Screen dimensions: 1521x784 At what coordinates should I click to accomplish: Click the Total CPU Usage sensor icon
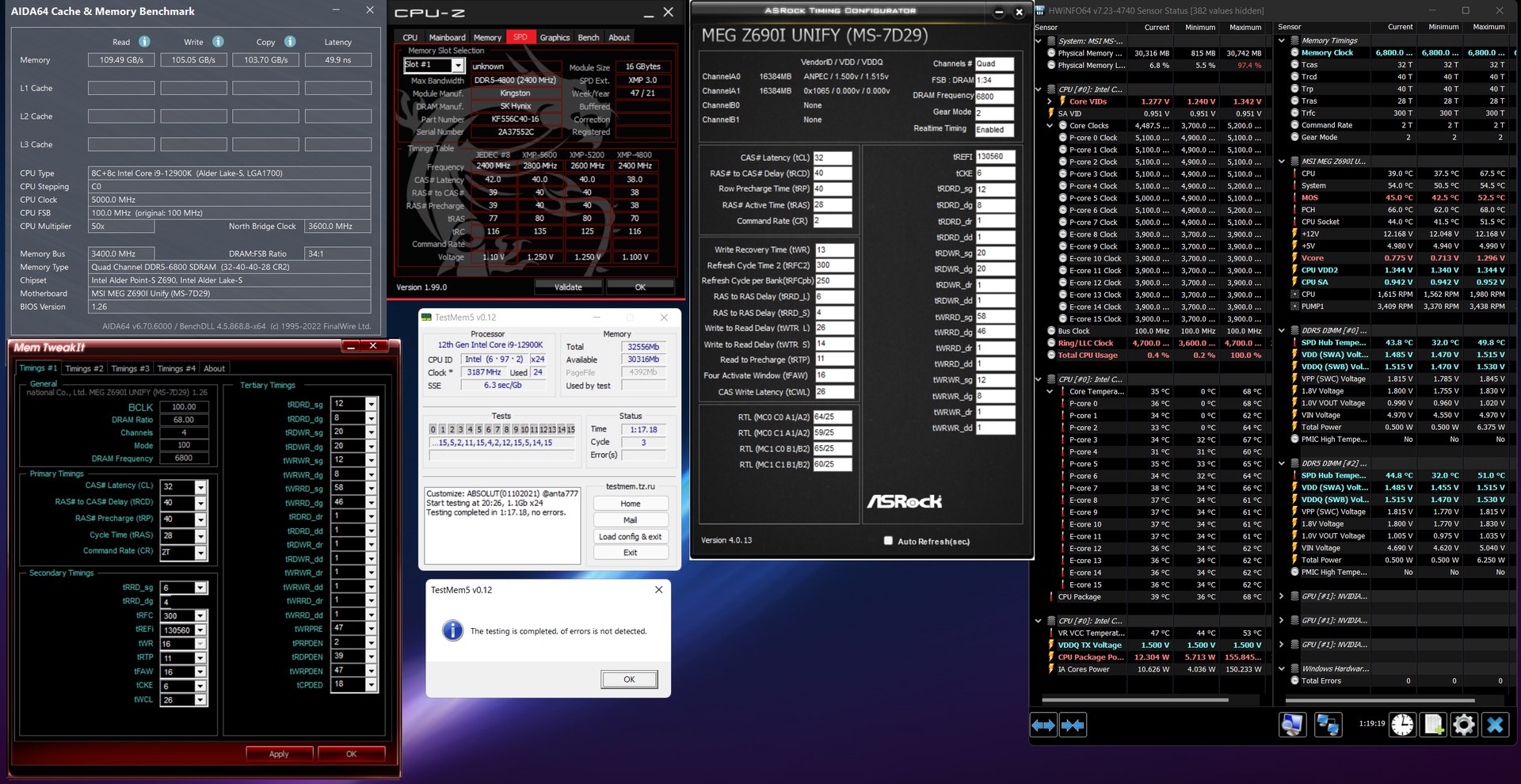(1050, 356)
